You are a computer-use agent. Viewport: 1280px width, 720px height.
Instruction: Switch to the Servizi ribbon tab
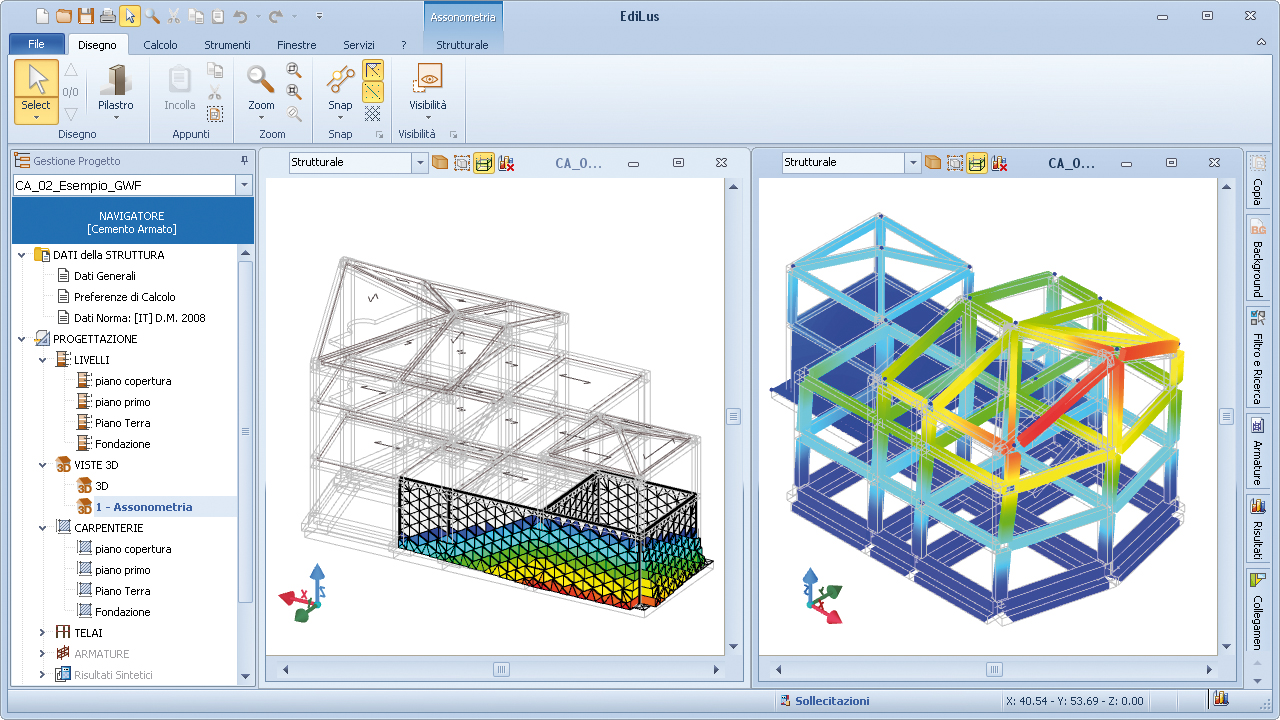359,45
